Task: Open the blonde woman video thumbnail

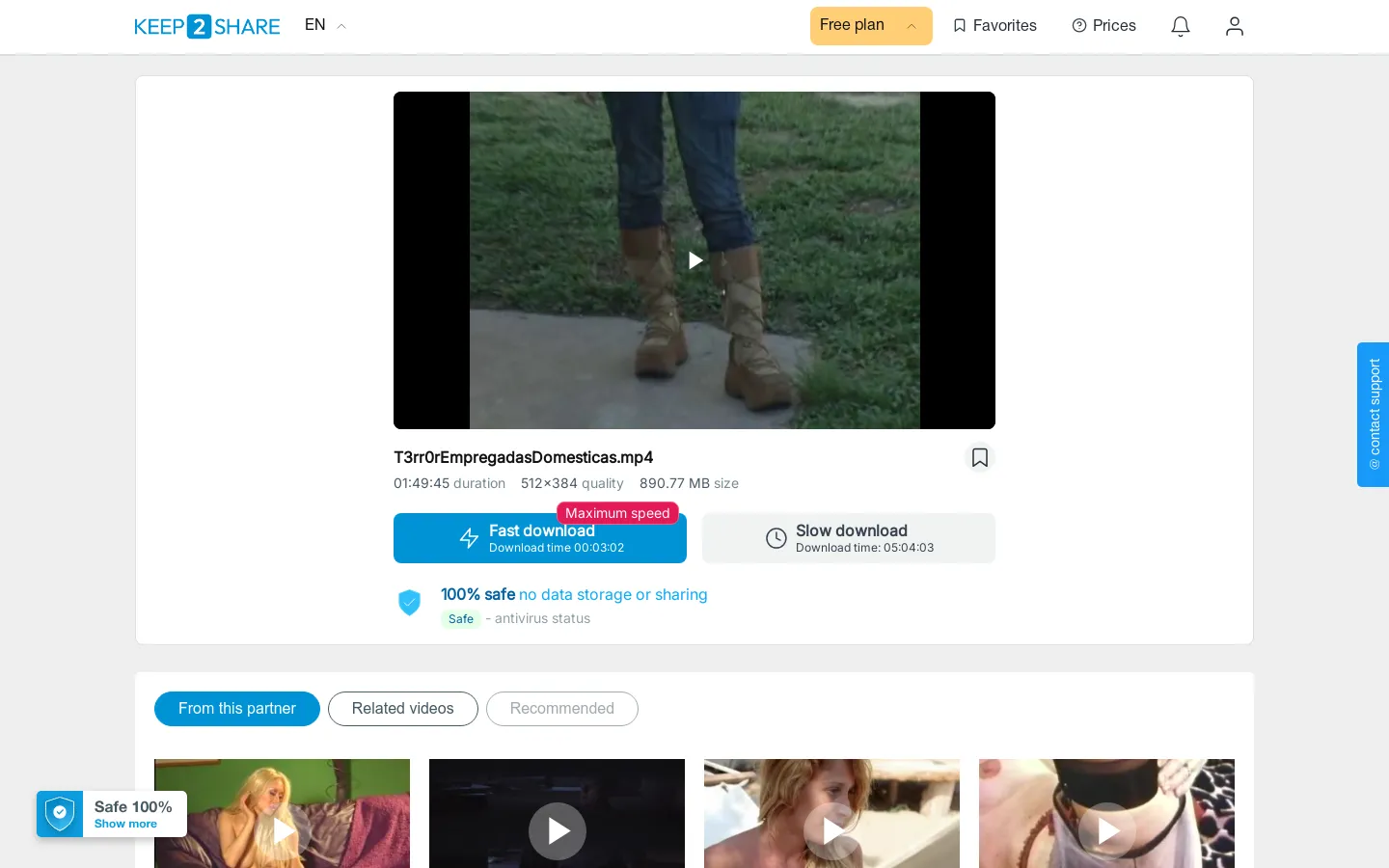Action: pyautogui.click(x=282, y=814)
